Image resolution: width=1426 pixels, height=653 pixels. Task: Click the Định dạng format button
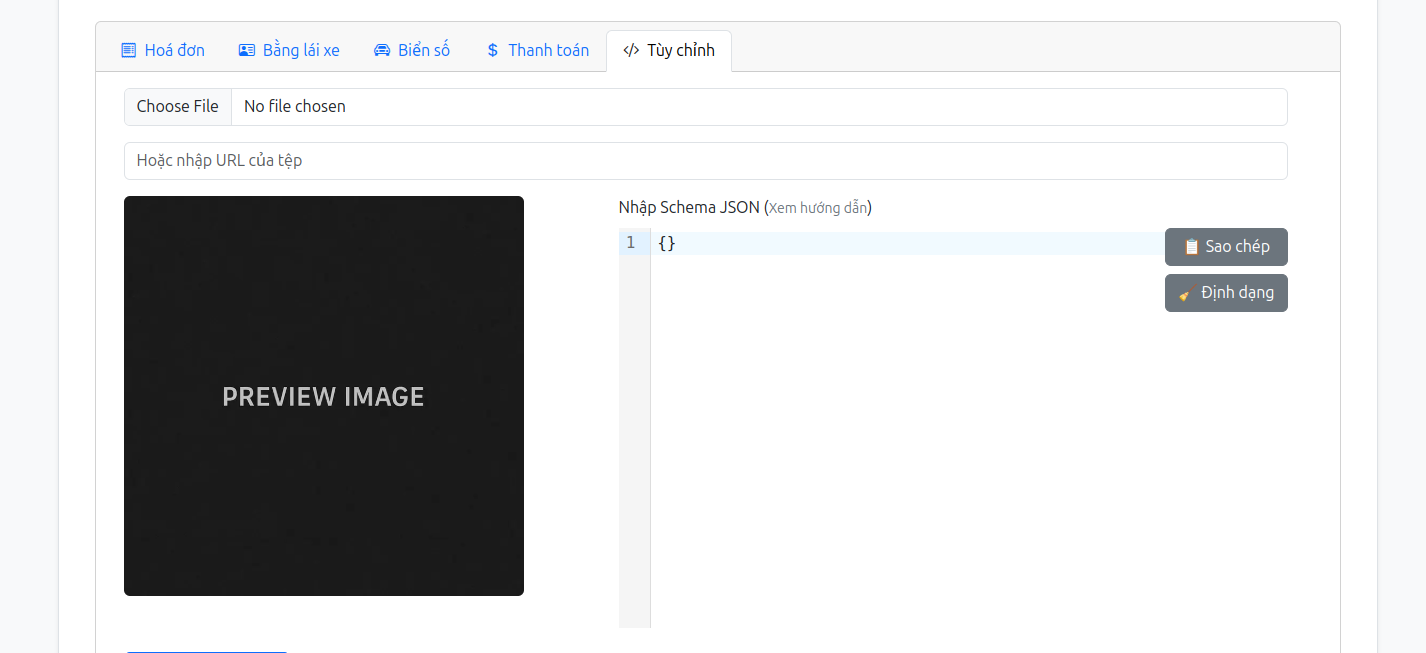tap(1226, 293)
